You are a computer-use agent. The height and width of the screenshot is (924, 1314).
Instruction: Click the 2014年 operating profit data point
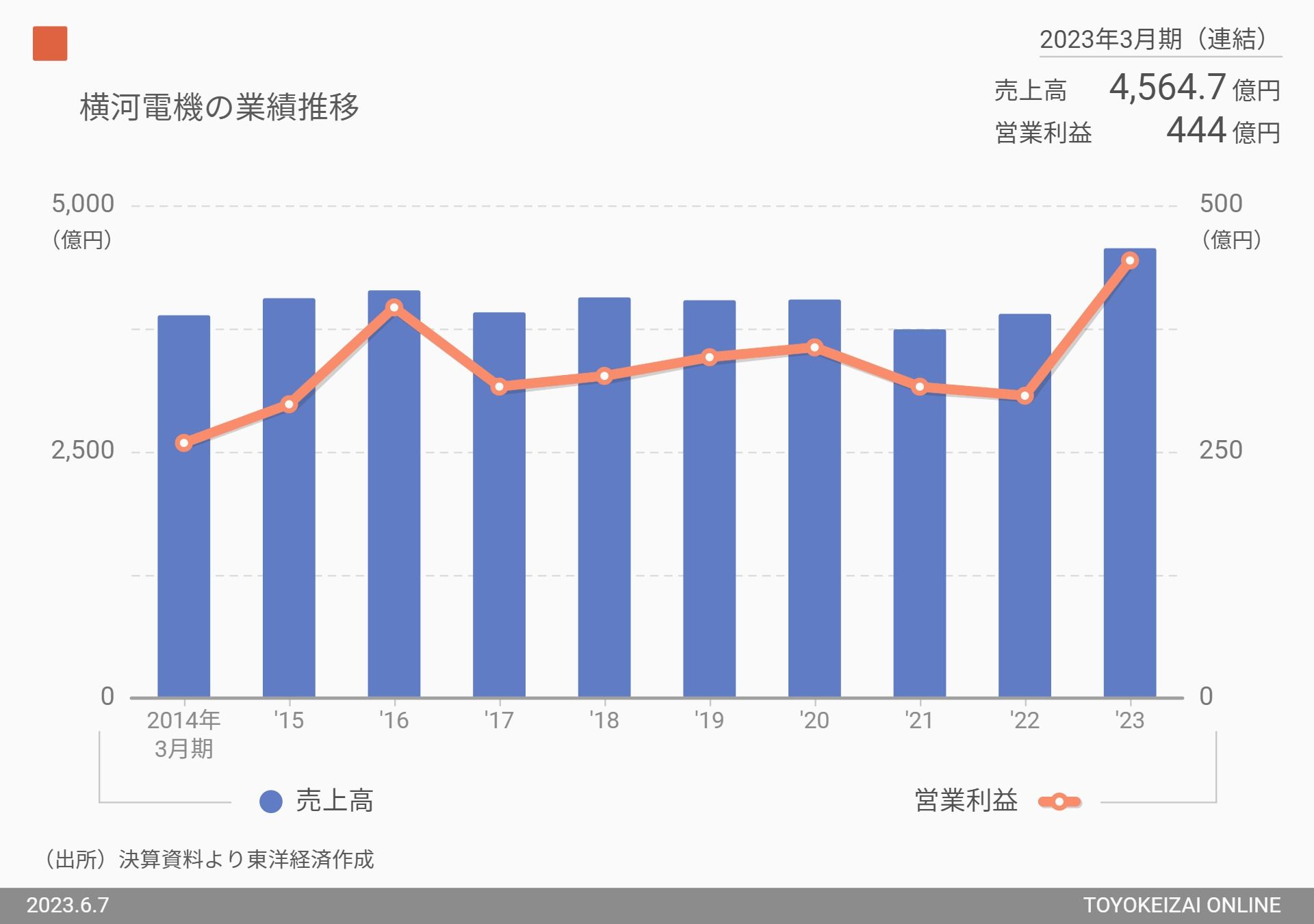pos(183,443)
